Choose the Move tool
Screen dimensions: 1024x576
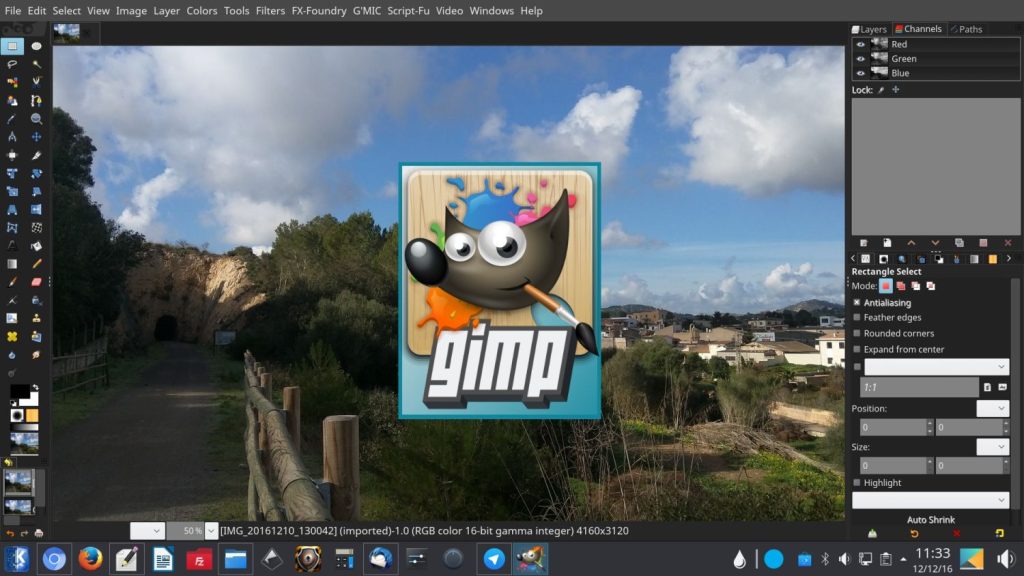point(36,137)
